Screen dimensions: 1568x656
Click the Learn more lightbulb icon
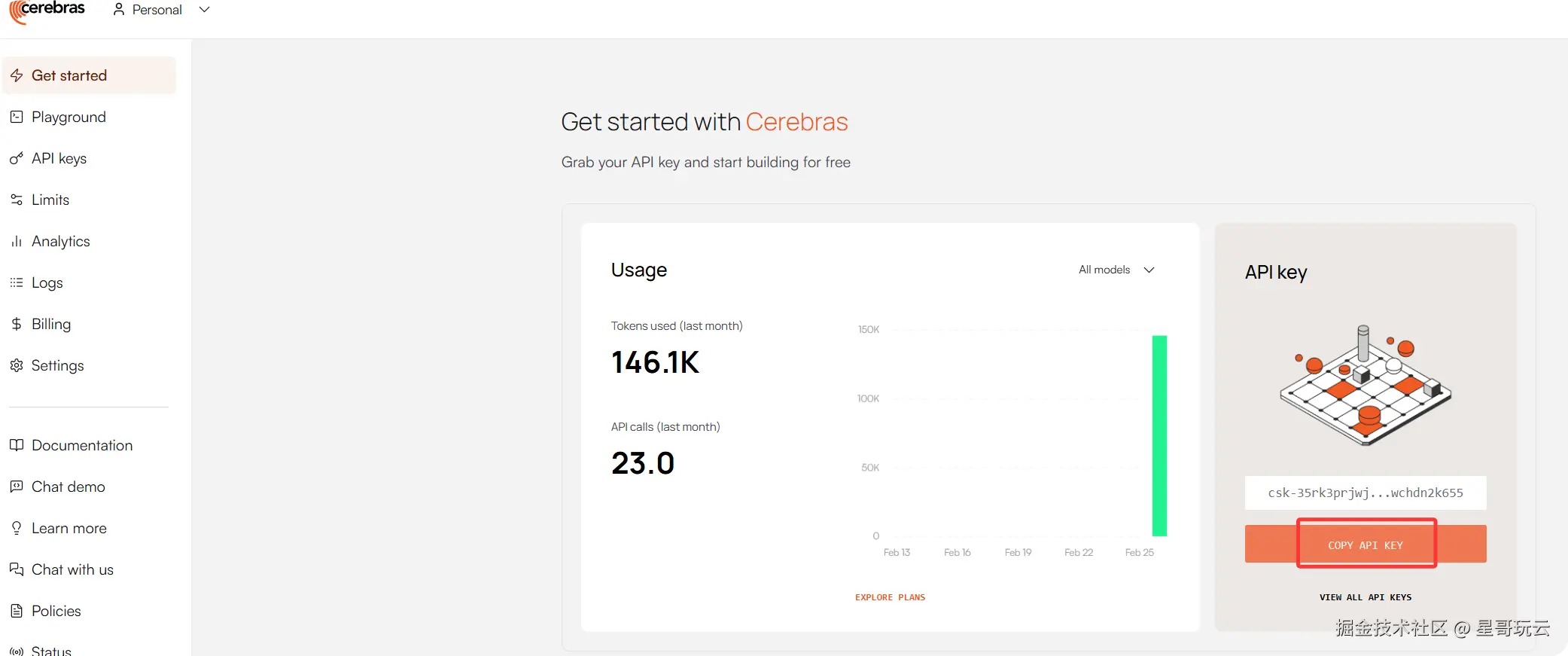click(17, 528)
